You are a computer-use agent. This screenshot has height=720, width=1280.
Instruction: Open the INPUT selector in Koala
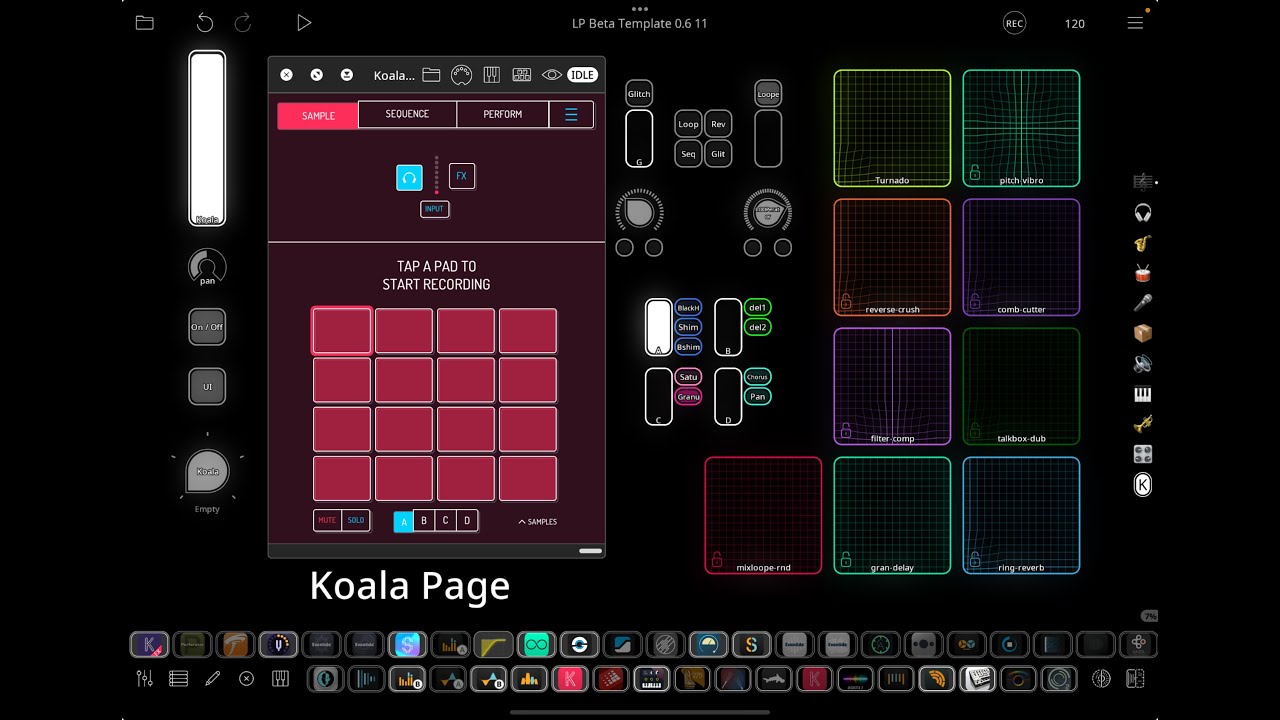434,209
